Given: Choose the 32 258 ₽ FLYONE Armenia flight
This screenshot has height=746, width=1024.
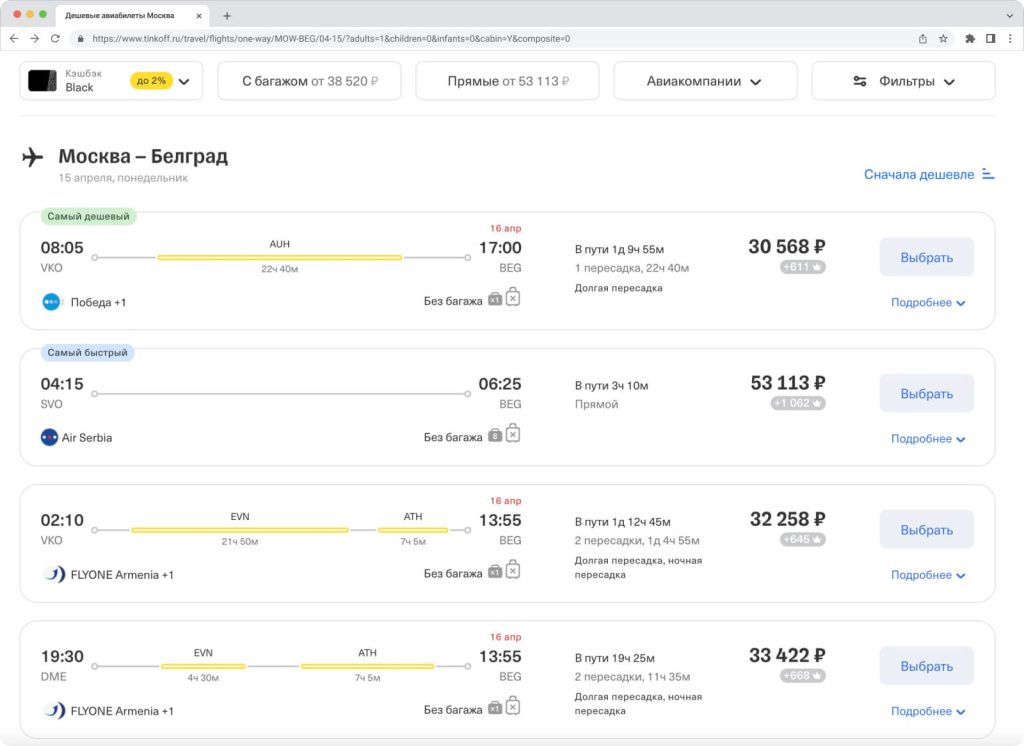Looking at the screenshot, I should (x=927, y=530).
